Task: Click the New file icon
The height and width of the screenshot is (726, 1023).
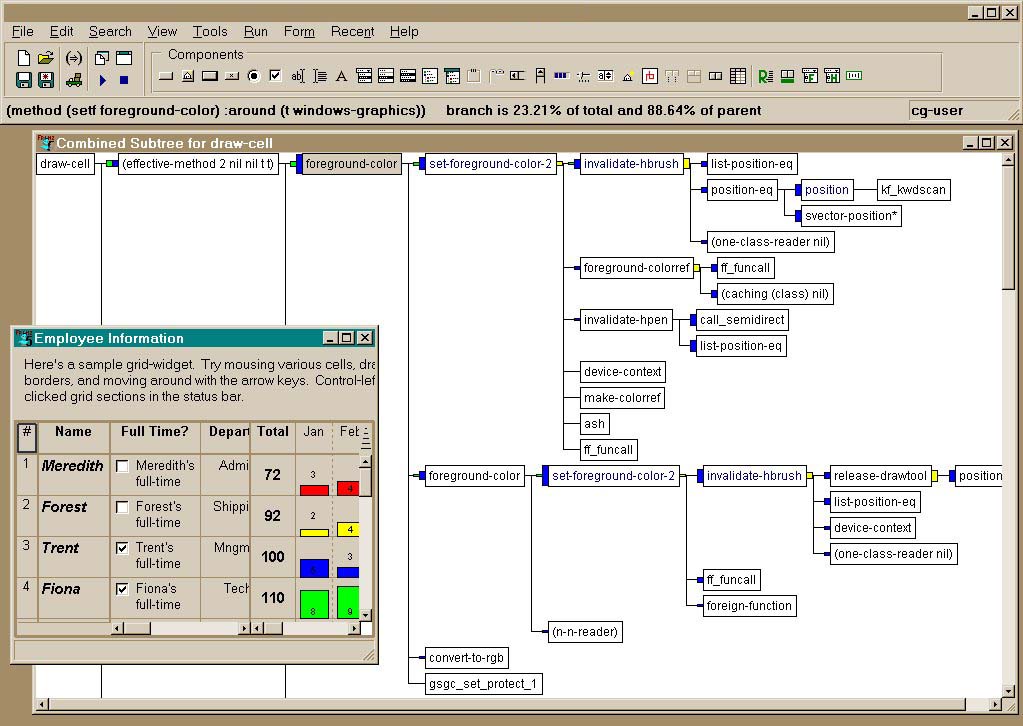Action: tap(24, 58)
